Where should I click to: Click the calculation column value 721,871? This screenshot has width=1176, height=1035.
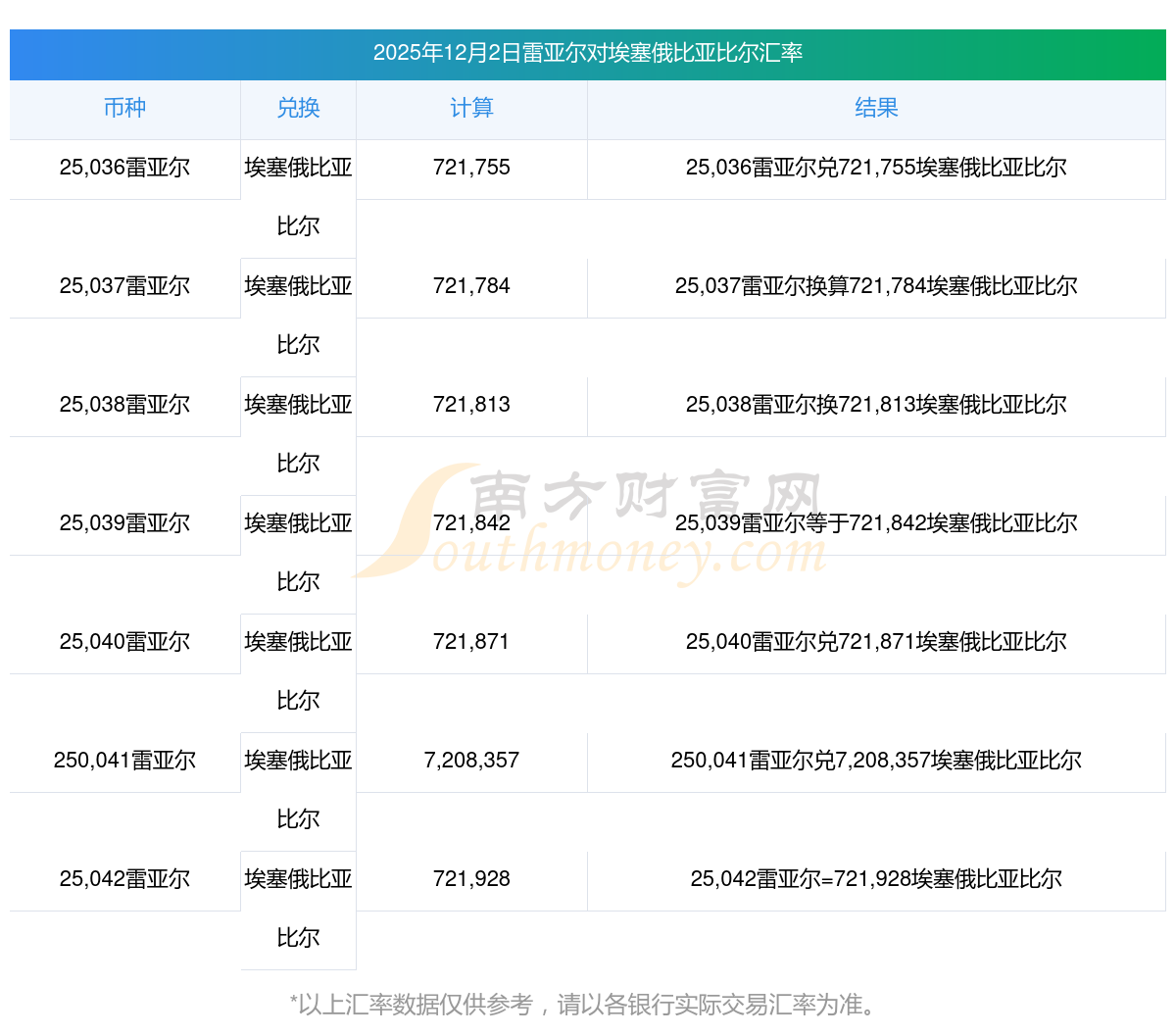(x=471, y=642)
